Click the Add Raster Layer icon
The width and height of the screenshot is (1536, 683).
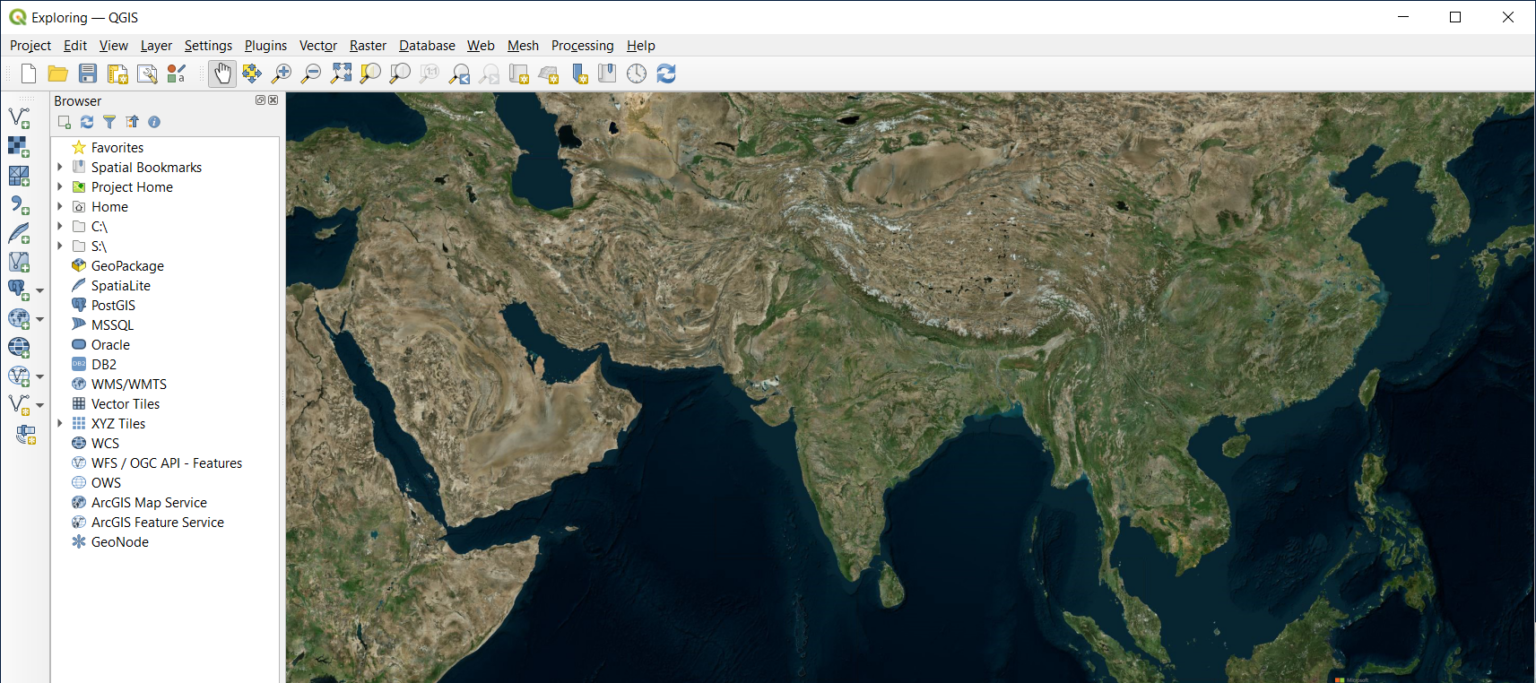pyautogui.click(x=19, y=146)
